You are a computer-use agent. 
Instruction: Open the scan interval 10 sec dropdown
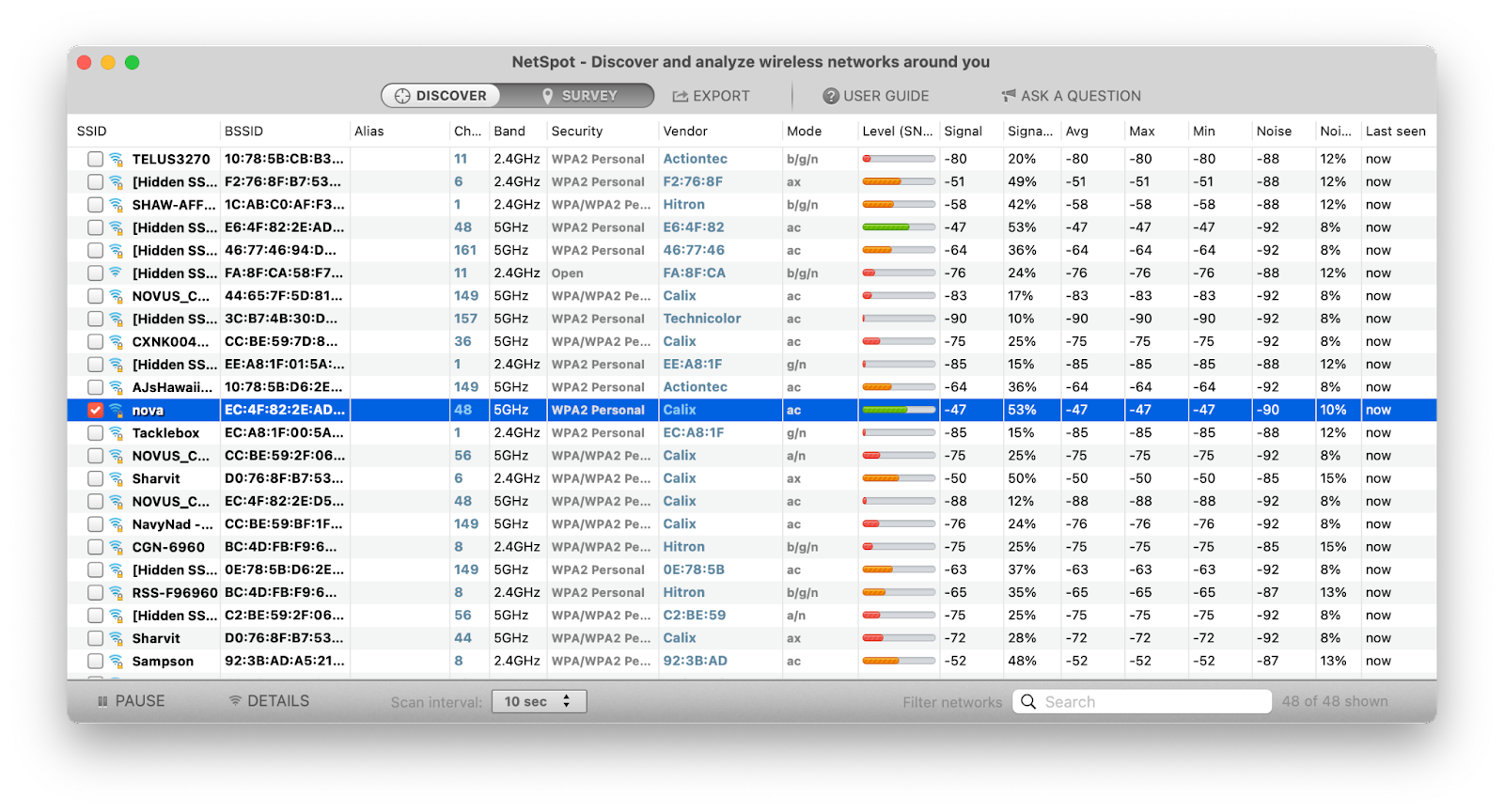coord(539,702)
